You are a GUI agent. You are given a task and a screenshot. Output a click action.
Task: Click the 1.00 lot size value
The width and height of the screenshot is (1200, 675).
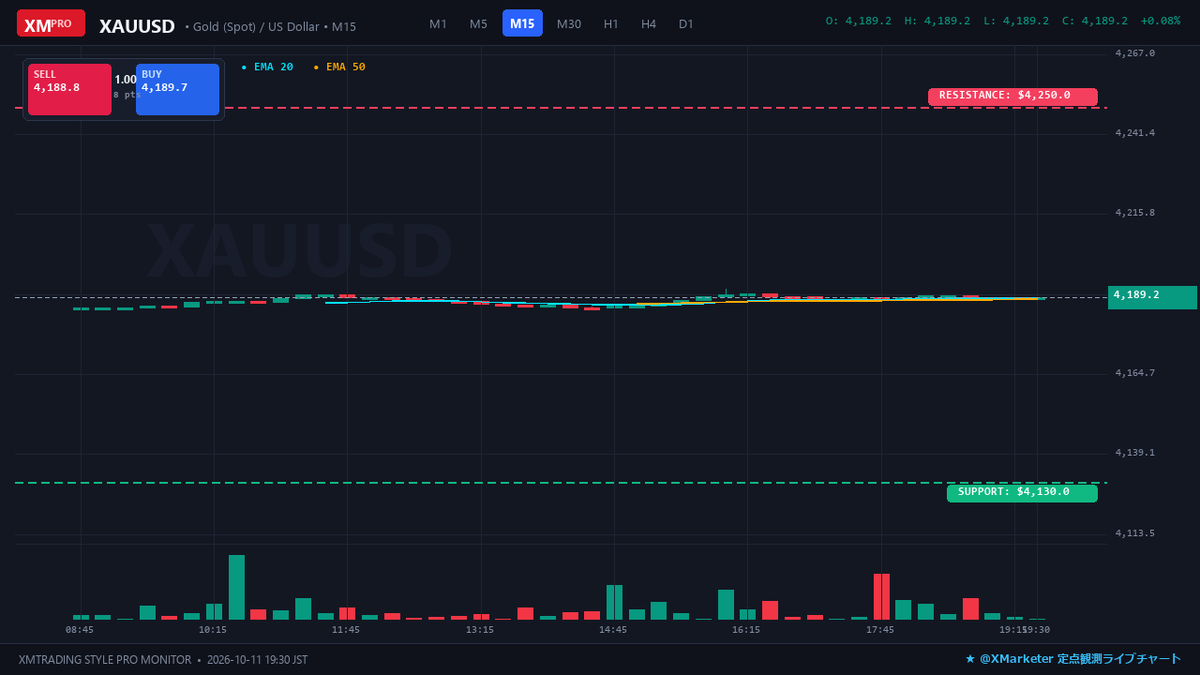pos(125,79)
